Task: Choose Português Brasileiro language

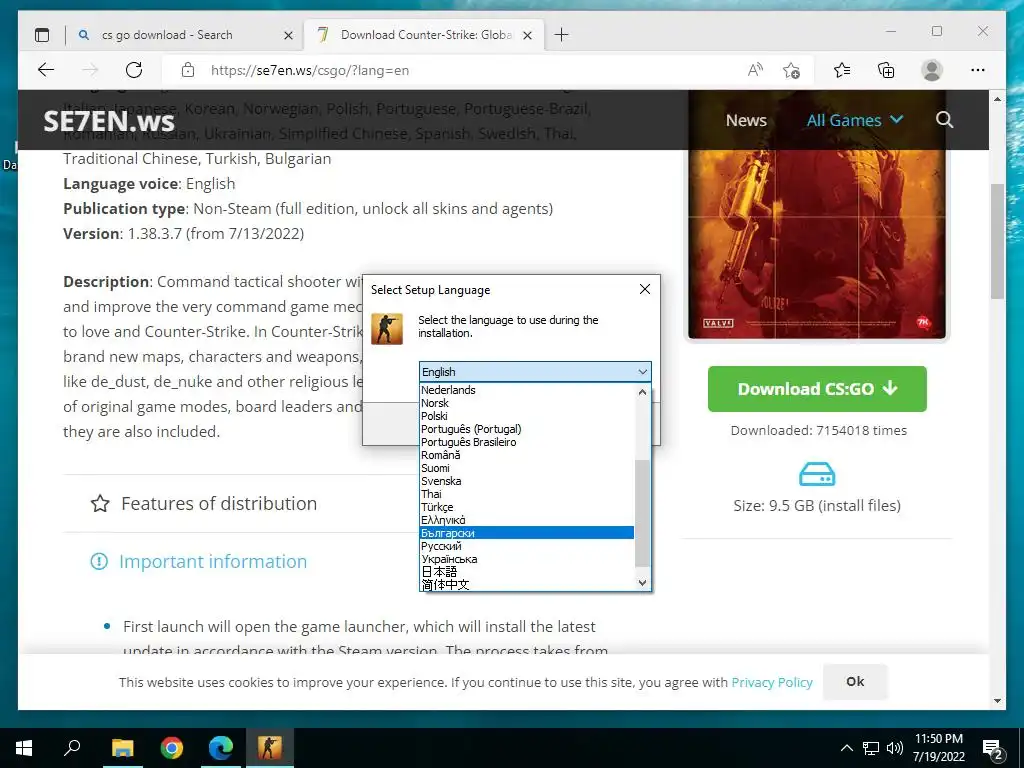Action: click(526, 442)
